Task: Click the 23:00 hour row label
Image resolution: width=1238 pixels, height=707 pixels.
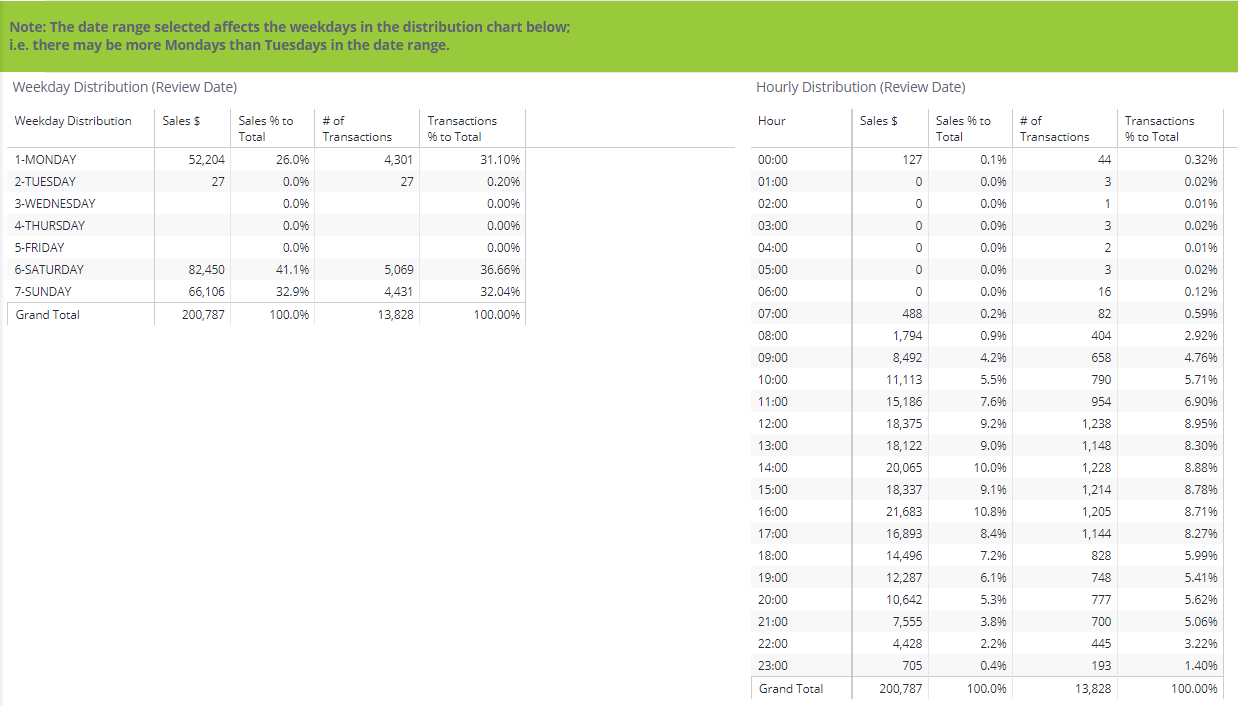Action: pos(773,666)
